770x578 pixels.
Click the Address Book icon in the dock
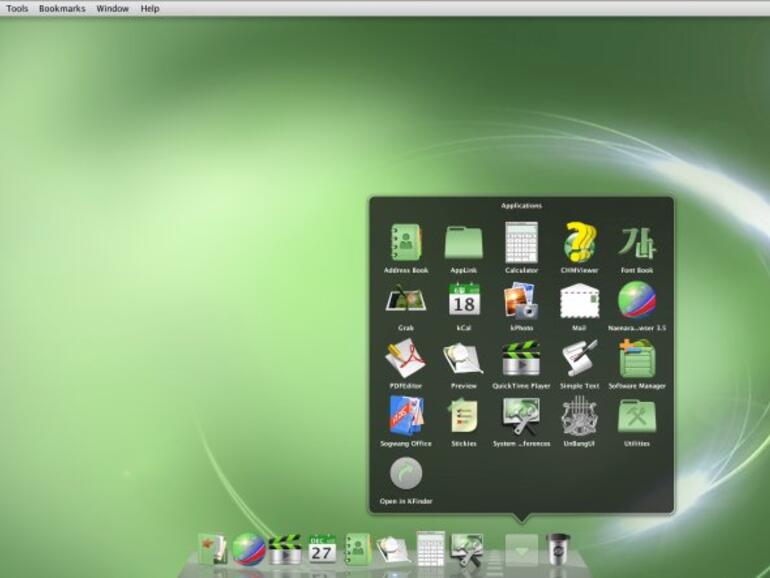358,550
